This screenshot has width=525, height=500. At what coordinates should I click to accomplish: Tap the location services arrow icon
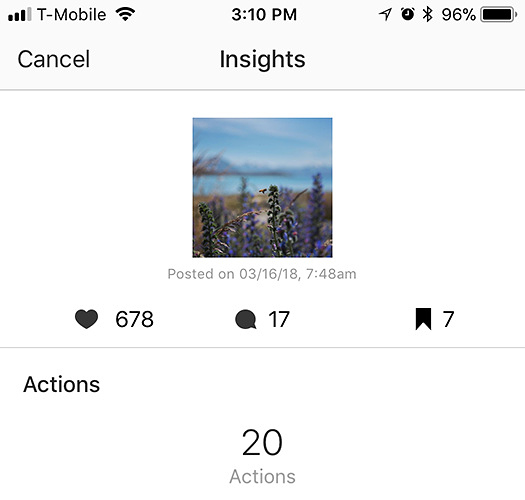coord(385,14)
